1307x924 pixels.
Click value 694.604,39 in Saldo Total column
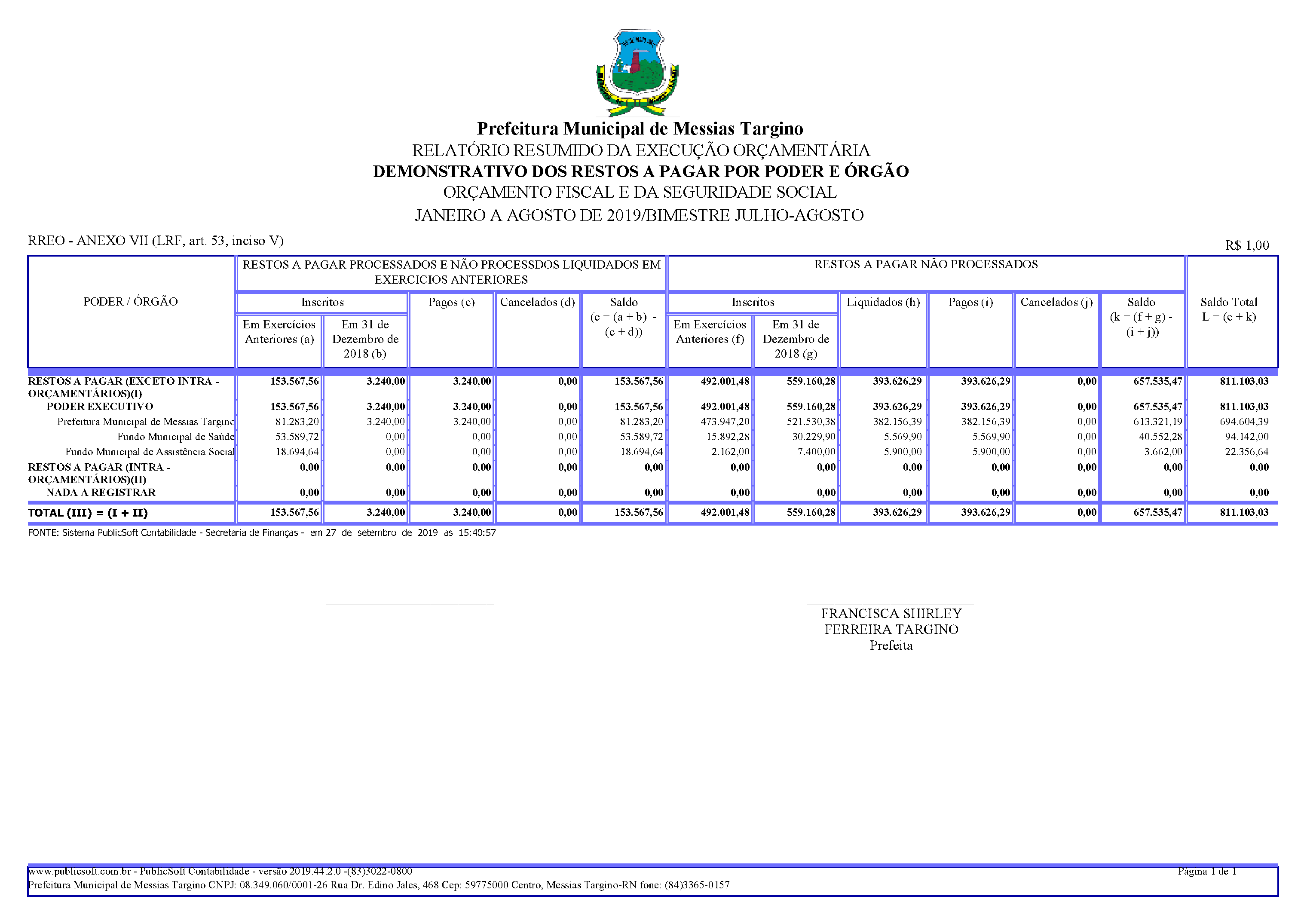point(1244,422)
